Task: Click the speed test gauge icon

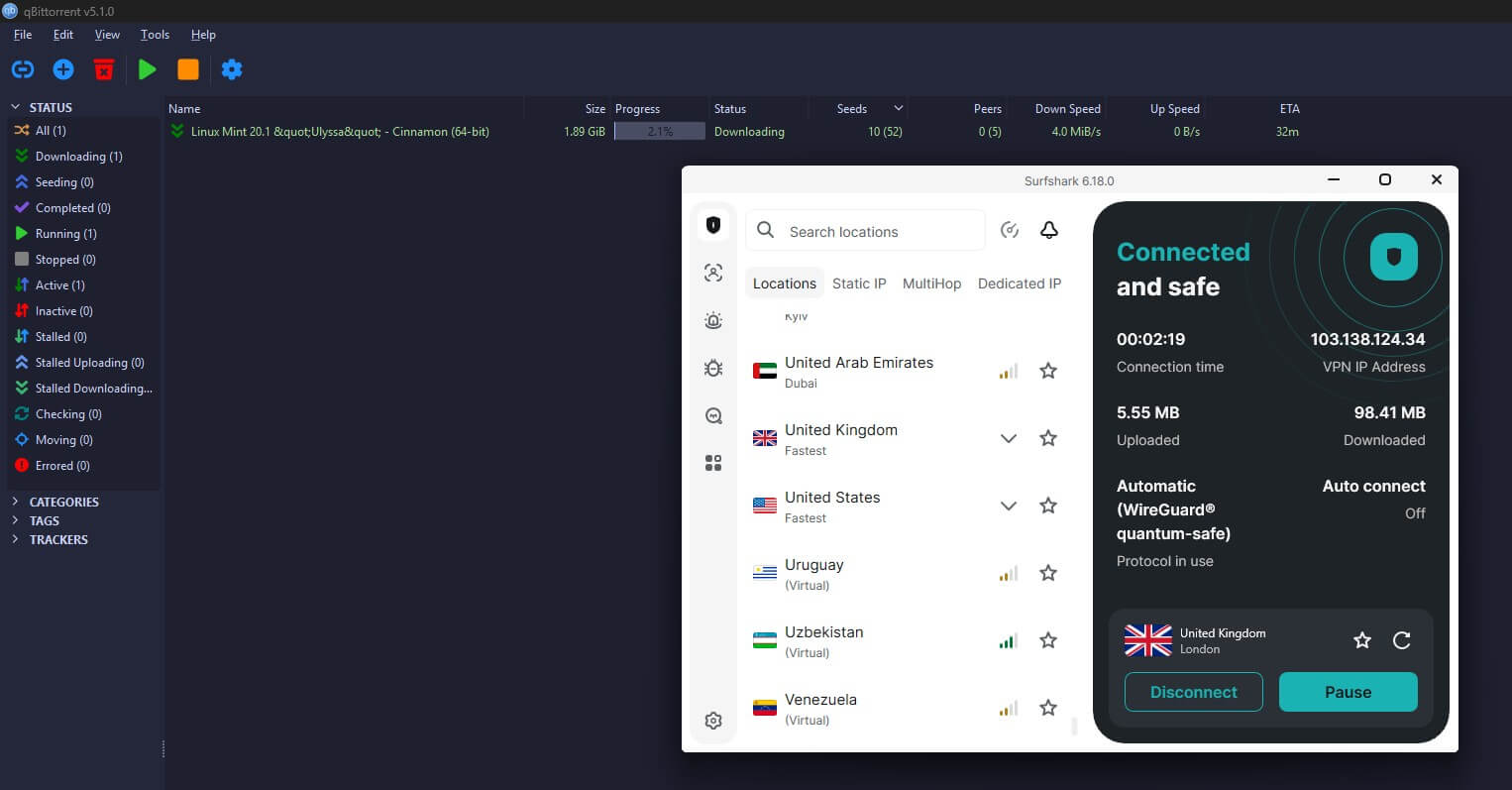Action: (x=1010, y=230)
